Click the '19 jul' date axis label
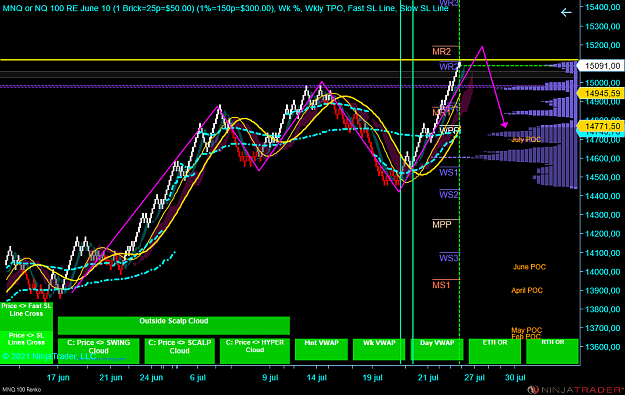The image size is (625, 395). pyautogui.click(x=372, y=377)
